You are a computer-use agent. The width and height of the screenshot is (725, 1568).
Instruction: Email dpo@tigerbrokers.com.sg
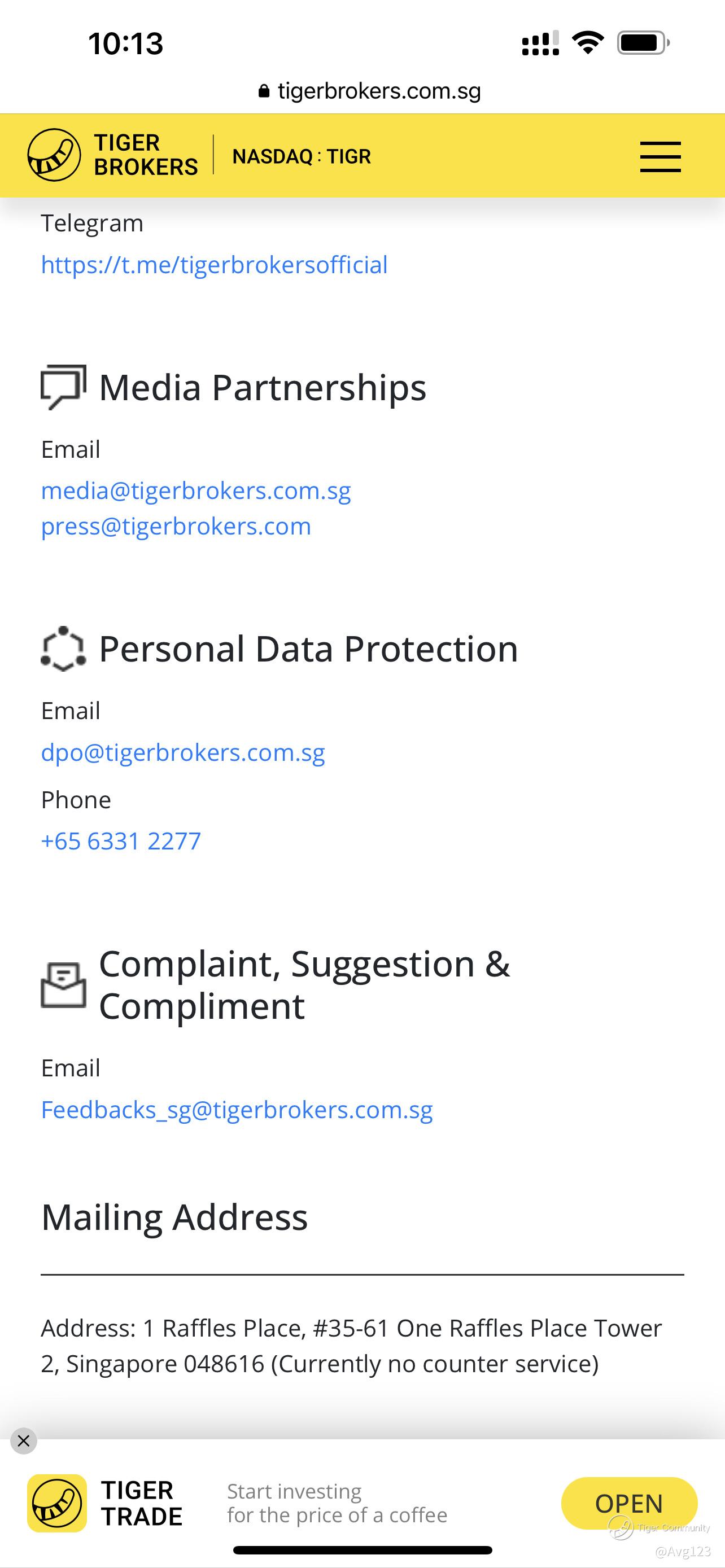tap(182, 753)
